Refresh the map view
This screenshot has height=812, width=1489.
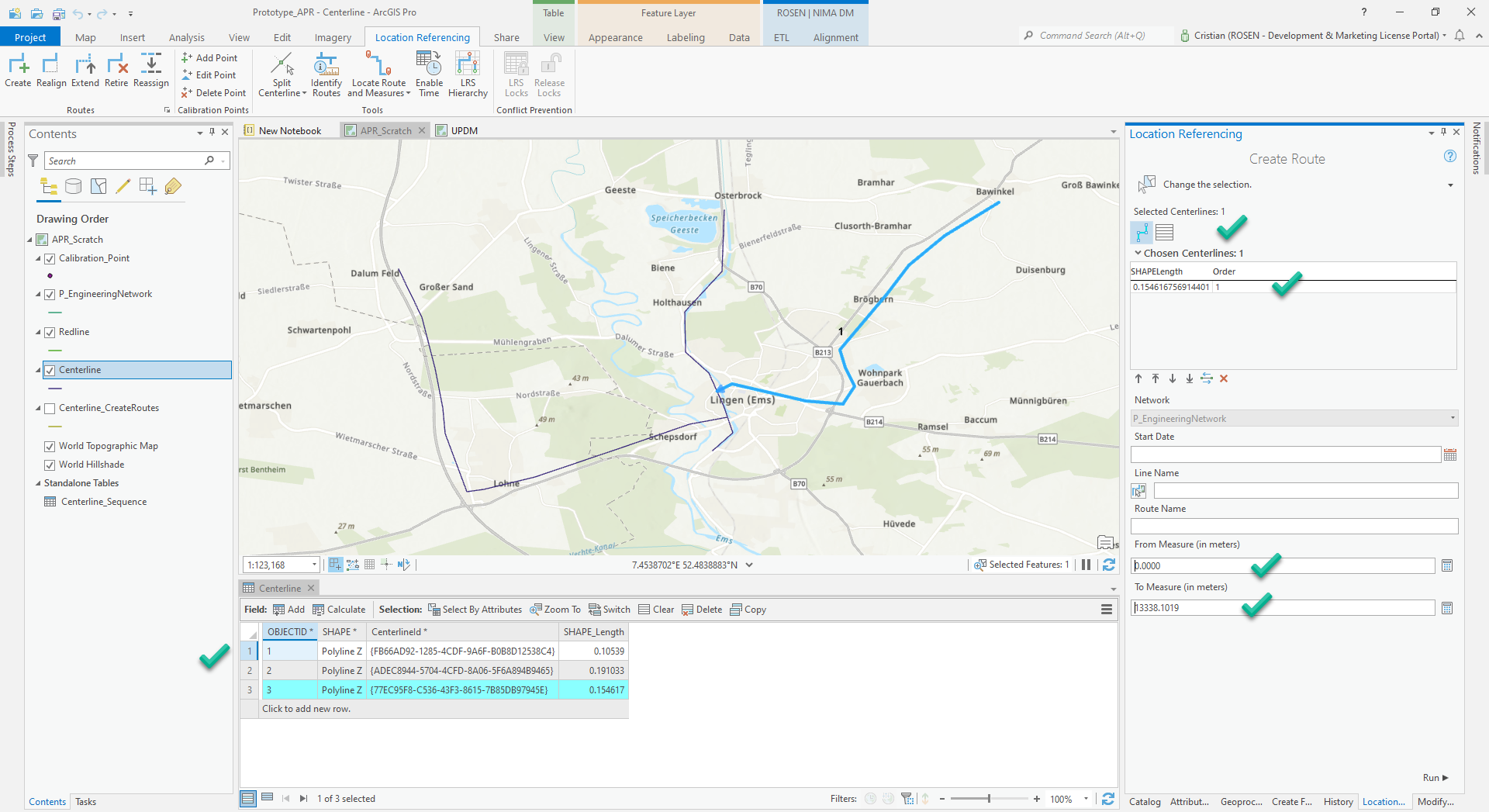click(x=1109, y=565)
